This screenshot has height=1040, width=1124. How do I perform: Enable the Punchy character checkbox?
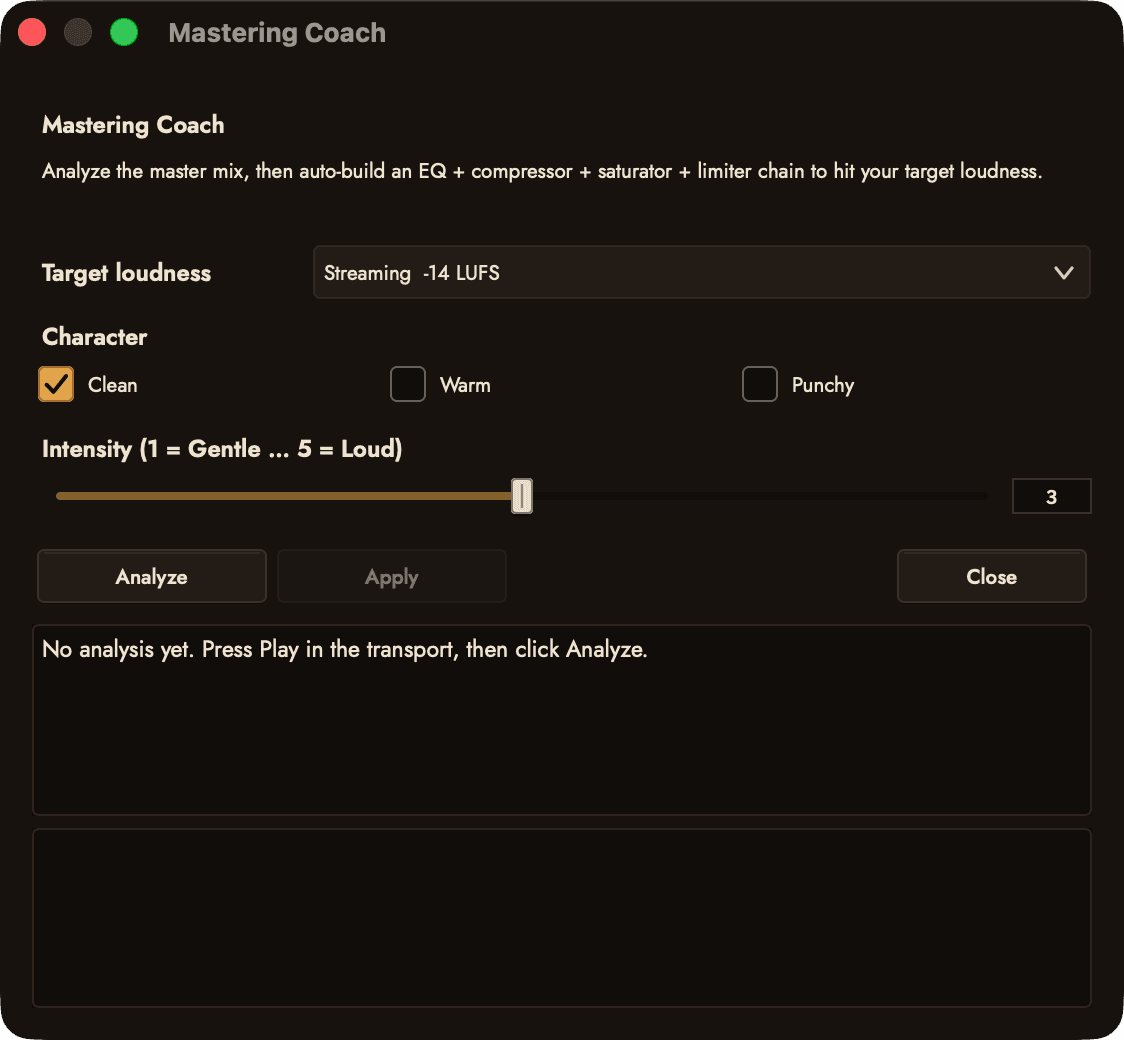760,384
